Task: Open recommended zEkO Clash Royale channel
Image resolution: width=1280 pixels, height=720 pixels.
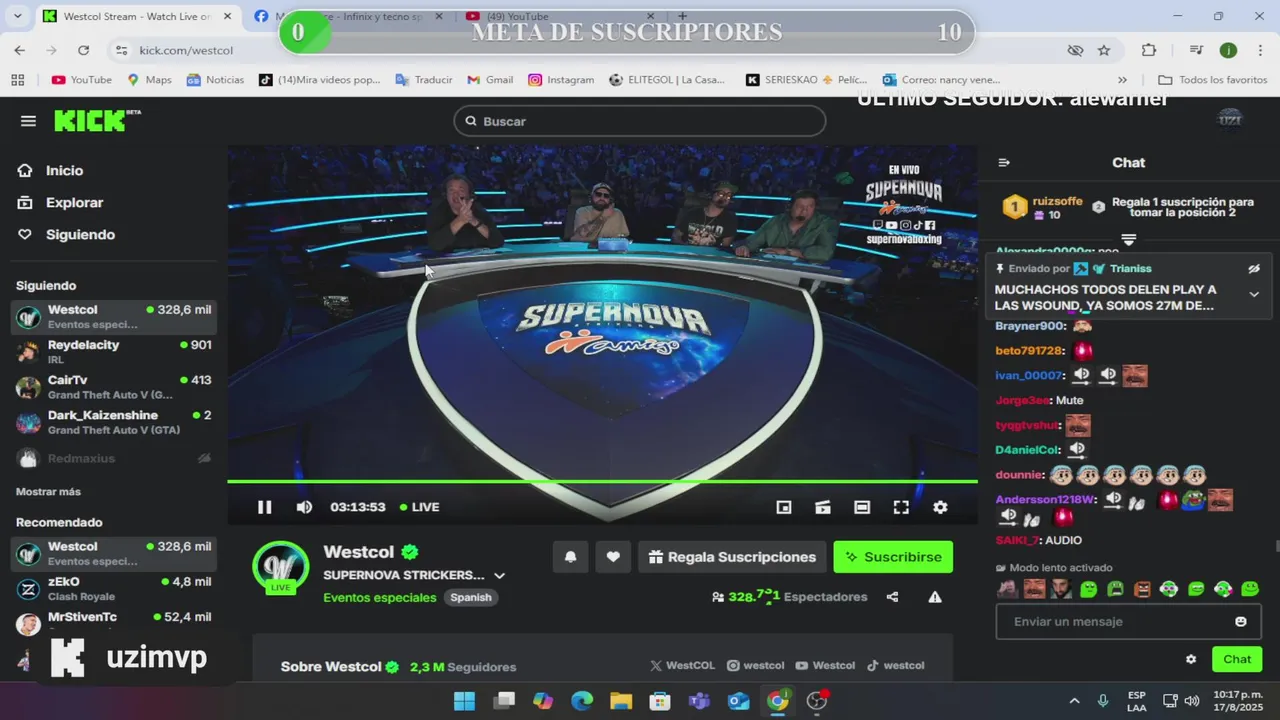Action: tap(114, 589)
